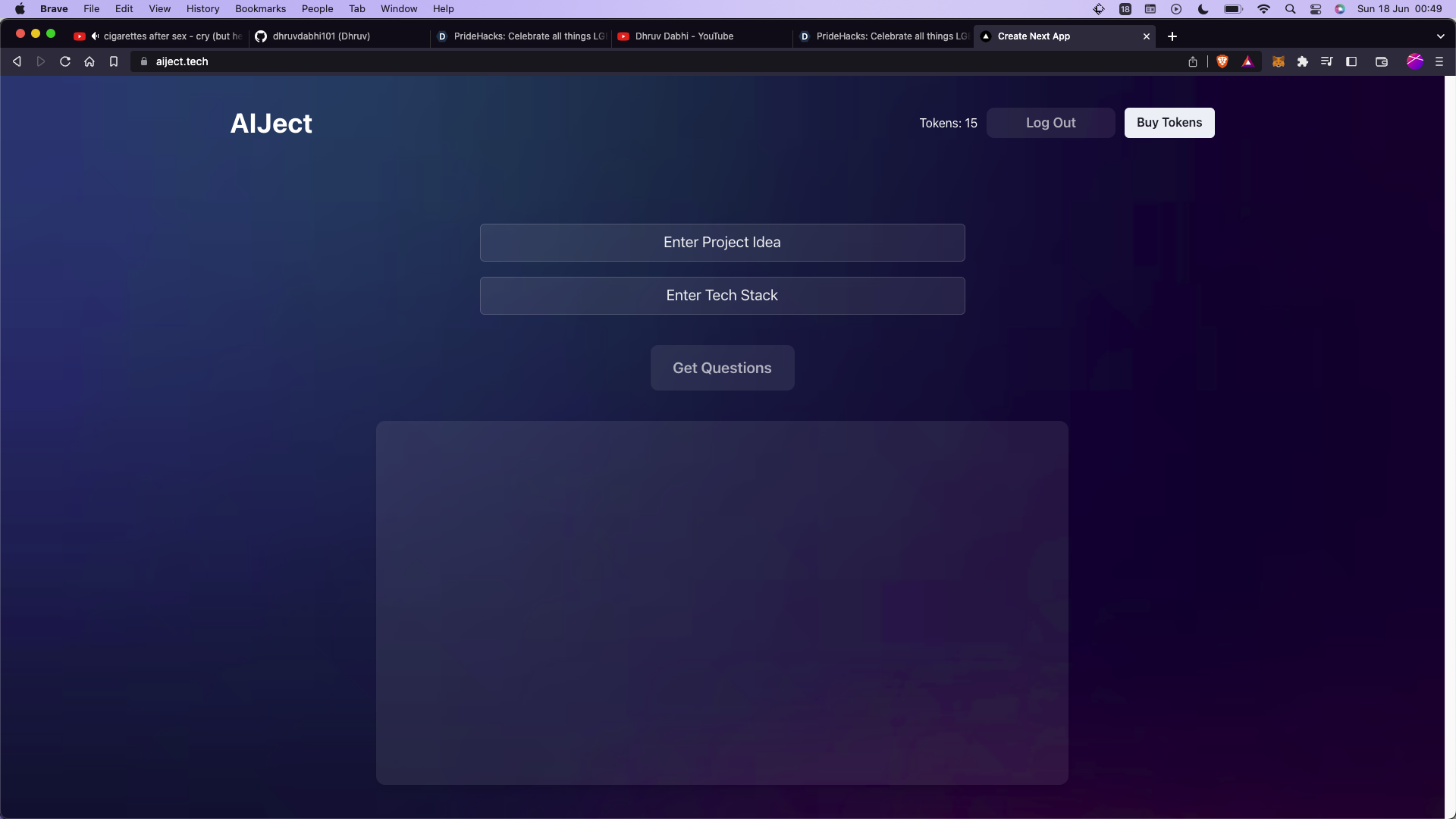The height and width of the screenshot is (819, 1456).
Task: Open the Brave hamburger main menu
Action: (1439, 61)
